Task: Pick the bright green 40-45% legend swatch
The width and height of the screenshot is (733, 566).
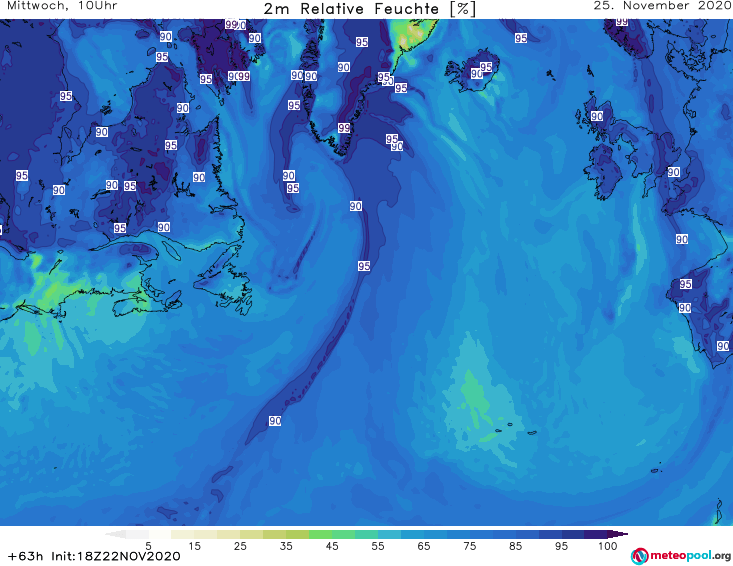Action: pyautogui.click(x=320, y=534)
